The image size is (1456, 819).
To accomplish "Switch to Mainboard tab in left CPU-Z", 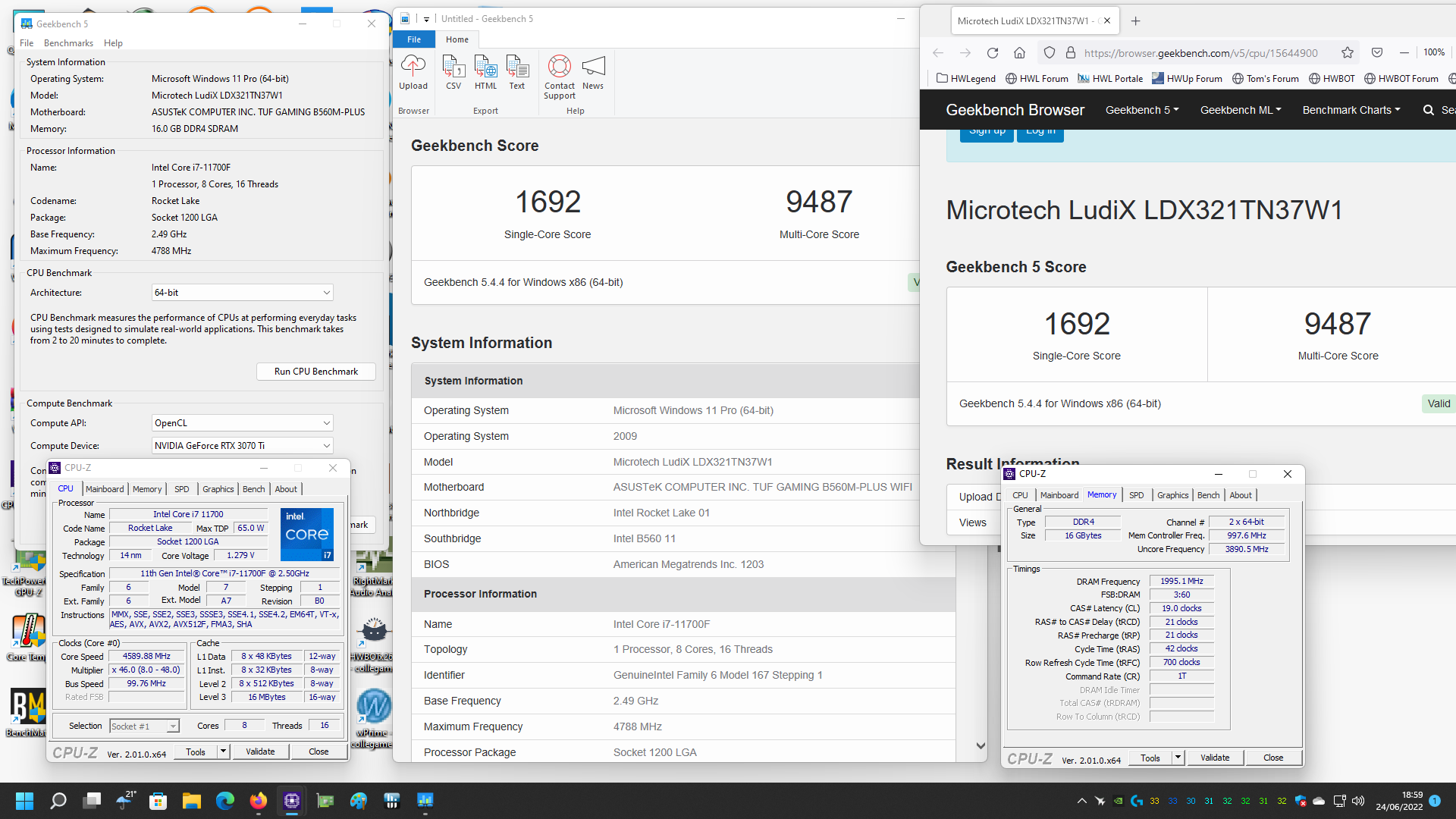I will 105,489.
